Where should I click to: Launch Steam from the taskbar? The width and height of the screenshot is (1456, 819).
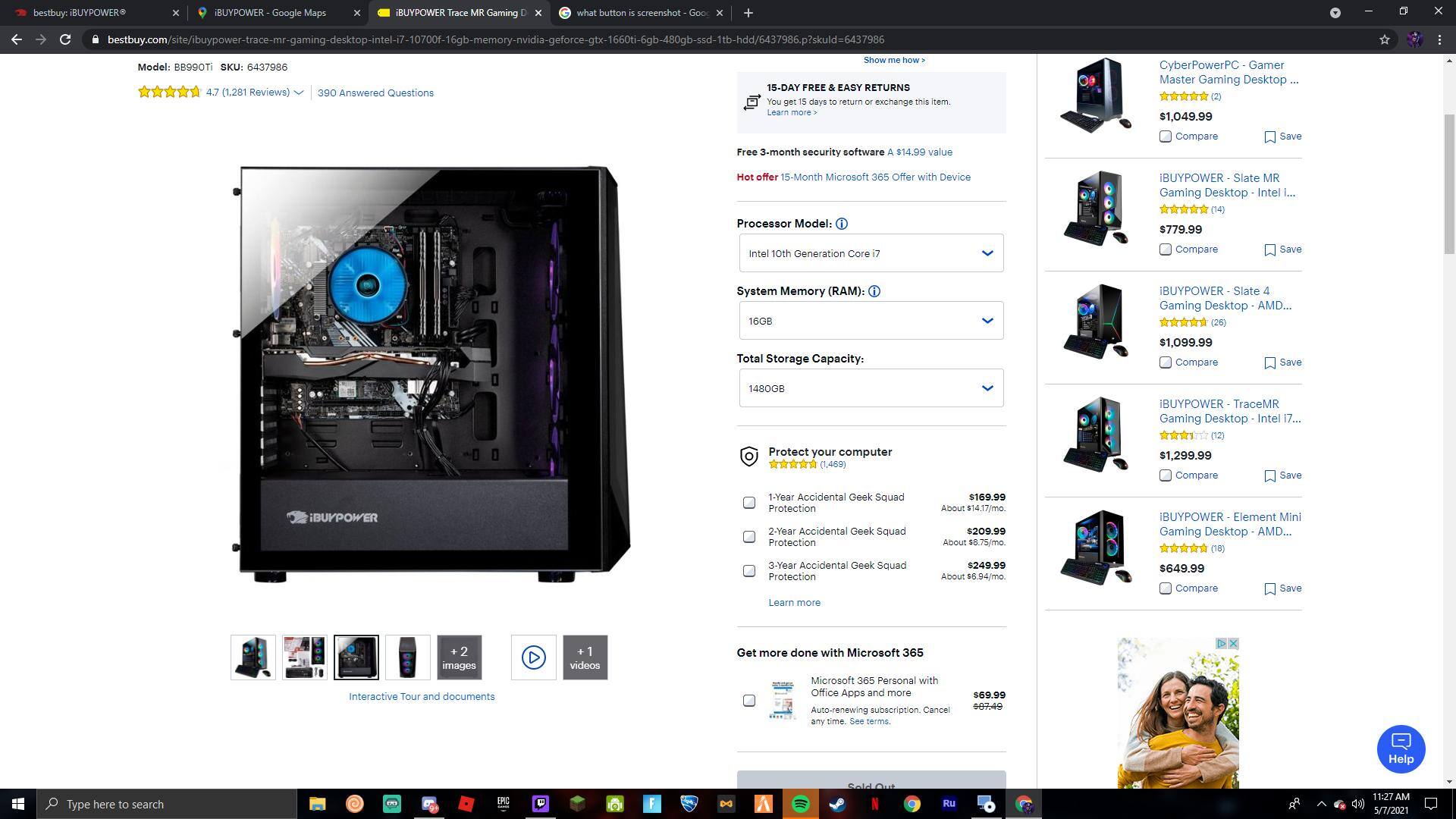point(837,804)
